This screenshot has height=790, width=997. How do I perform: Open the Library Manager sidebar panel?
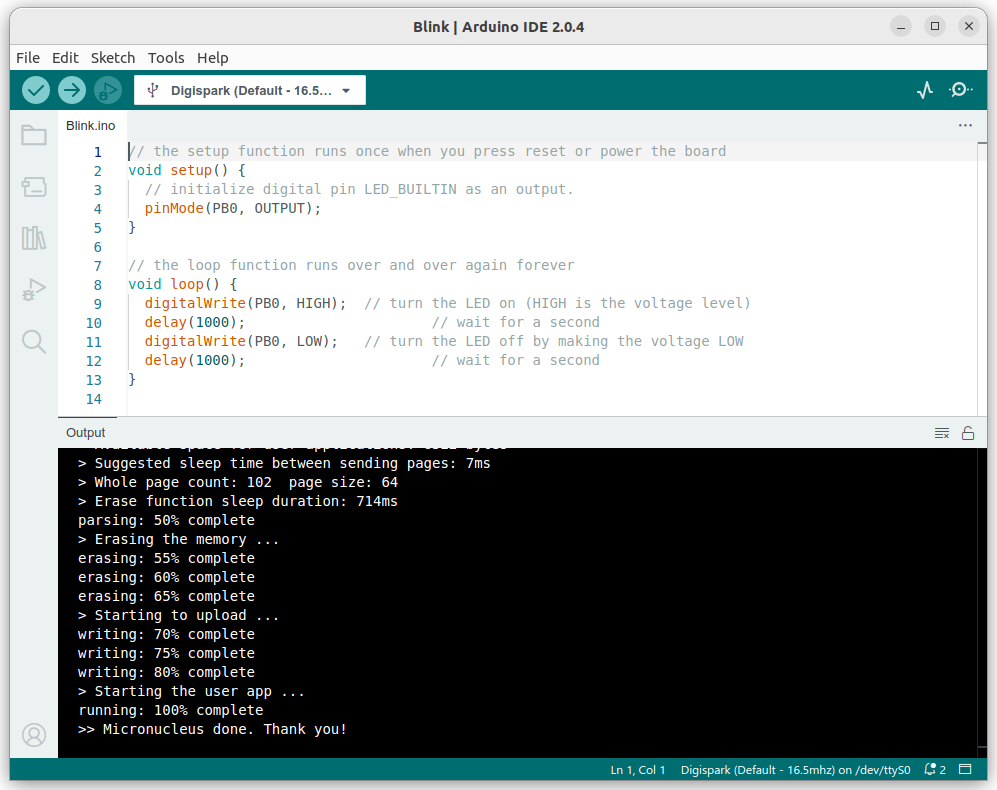pos(34,238)
